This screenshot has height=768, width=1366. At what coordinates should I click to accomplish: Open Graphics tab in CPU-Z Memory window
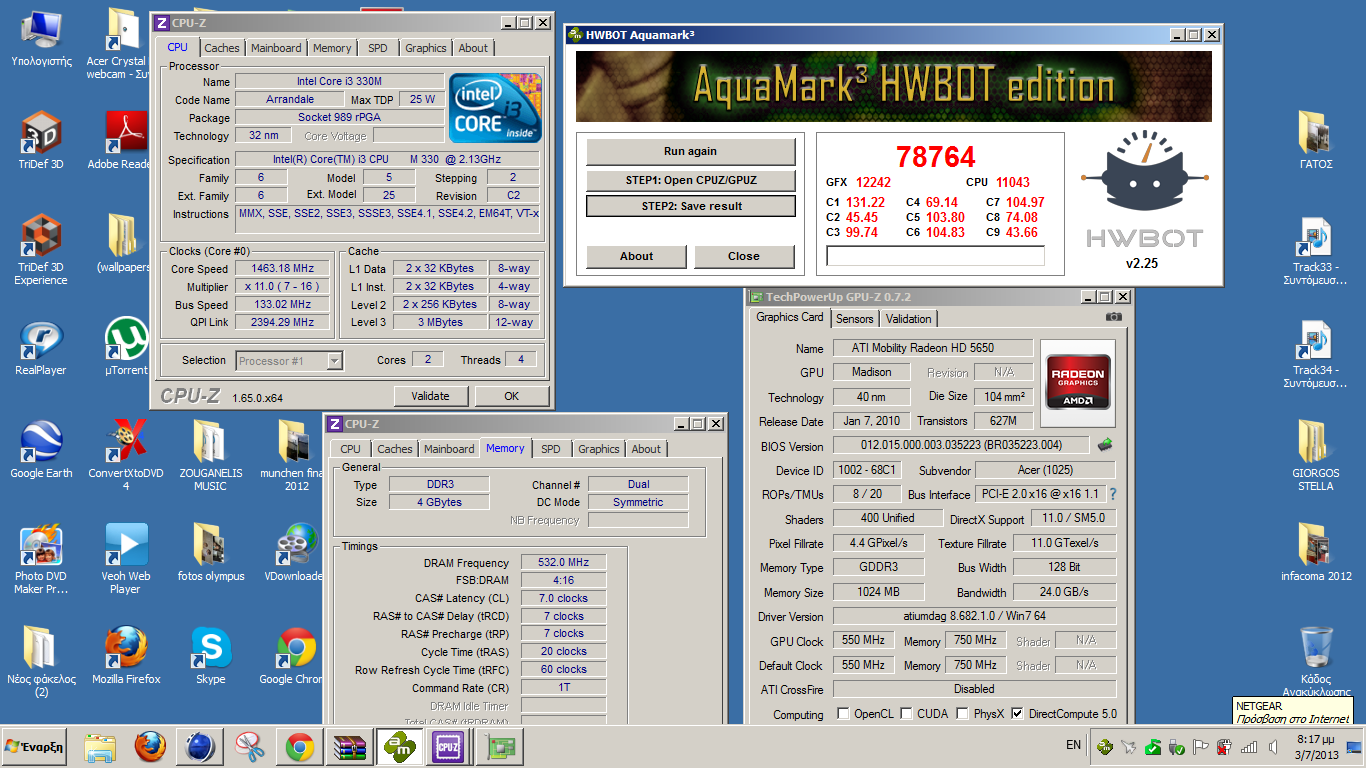pyautogui.click(x=599, y=449)
